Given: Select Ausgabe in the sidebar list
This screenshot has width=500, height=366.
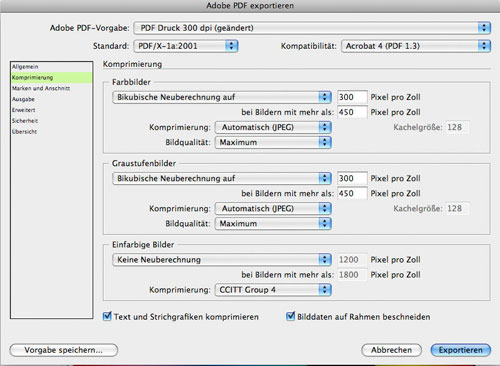Looking at the screenshot, I should point(52,99).
